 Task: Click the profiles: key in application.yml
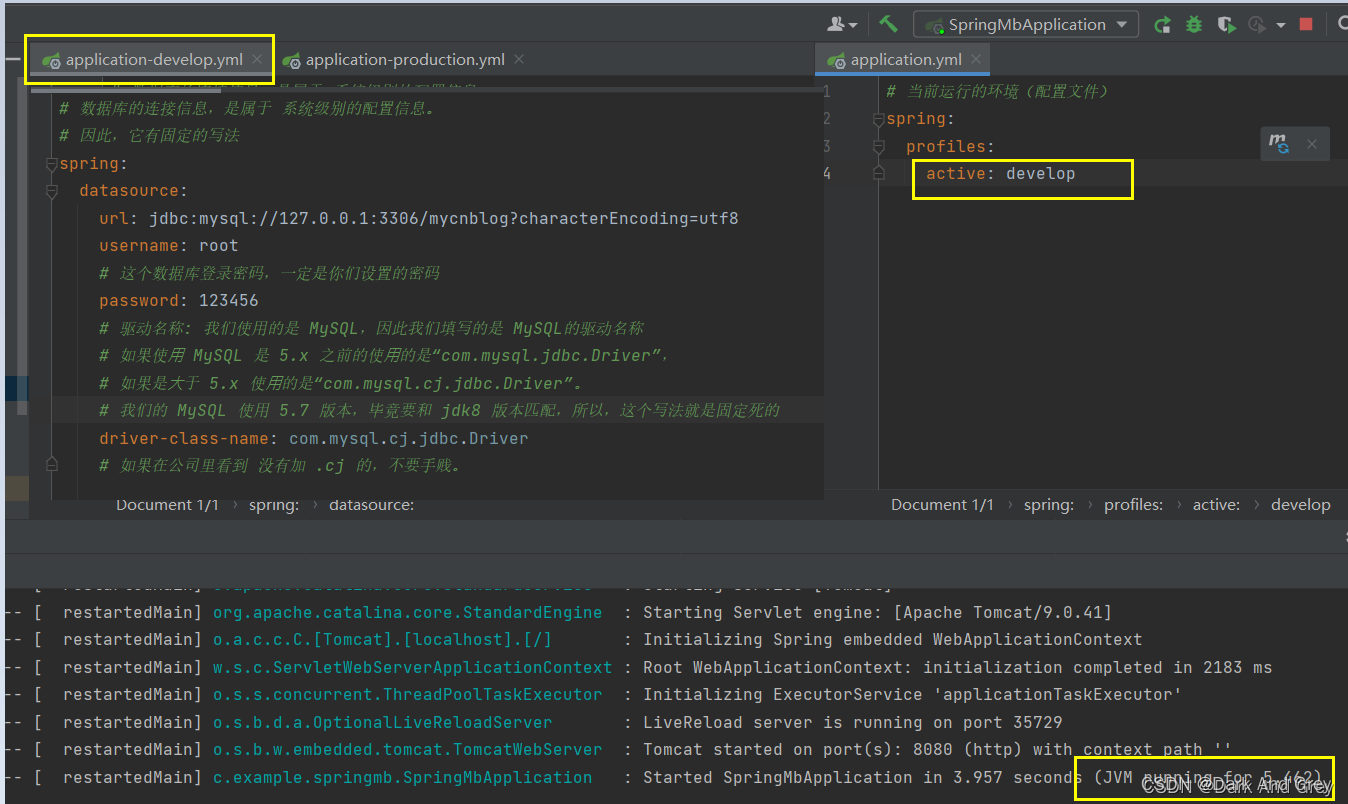pyautogui.click(x=951, y=146)
